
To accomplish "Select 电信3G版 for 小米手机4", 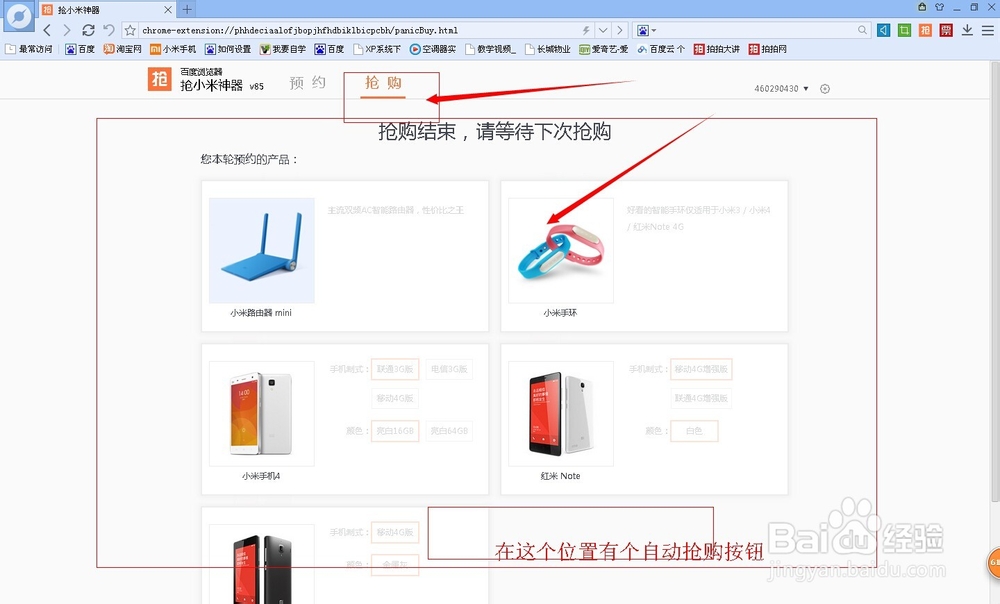I will pyautogui.click(x=449, y=369).
